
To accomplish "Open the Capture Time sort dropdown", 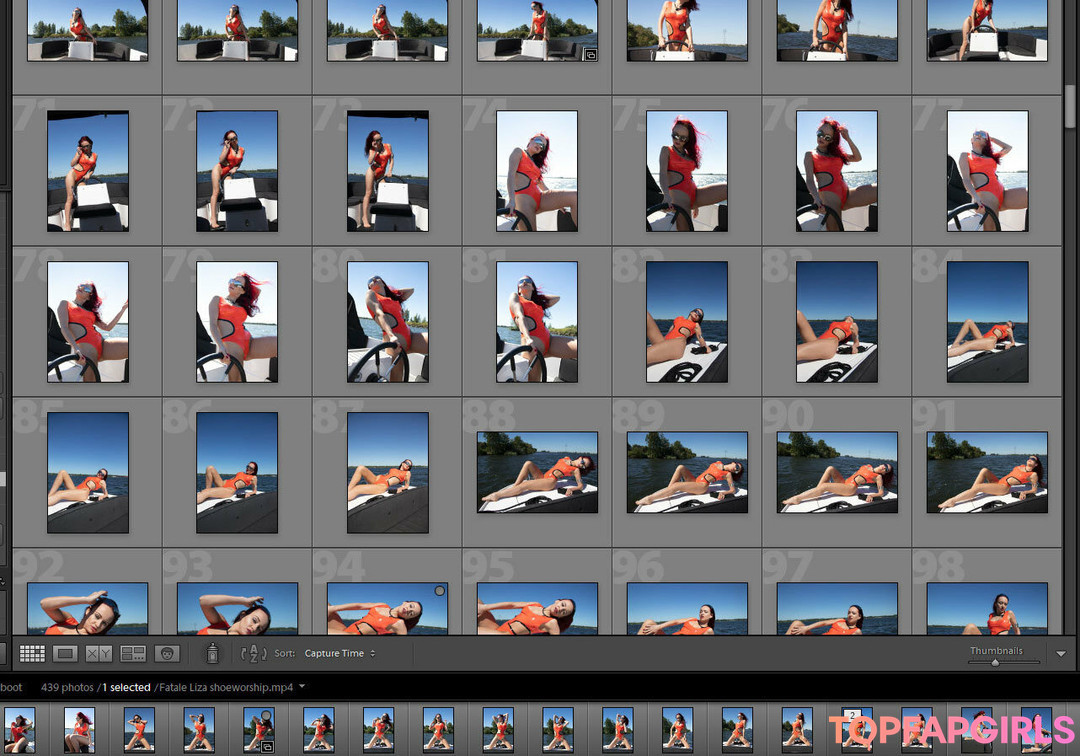I will tap(340, 653).
